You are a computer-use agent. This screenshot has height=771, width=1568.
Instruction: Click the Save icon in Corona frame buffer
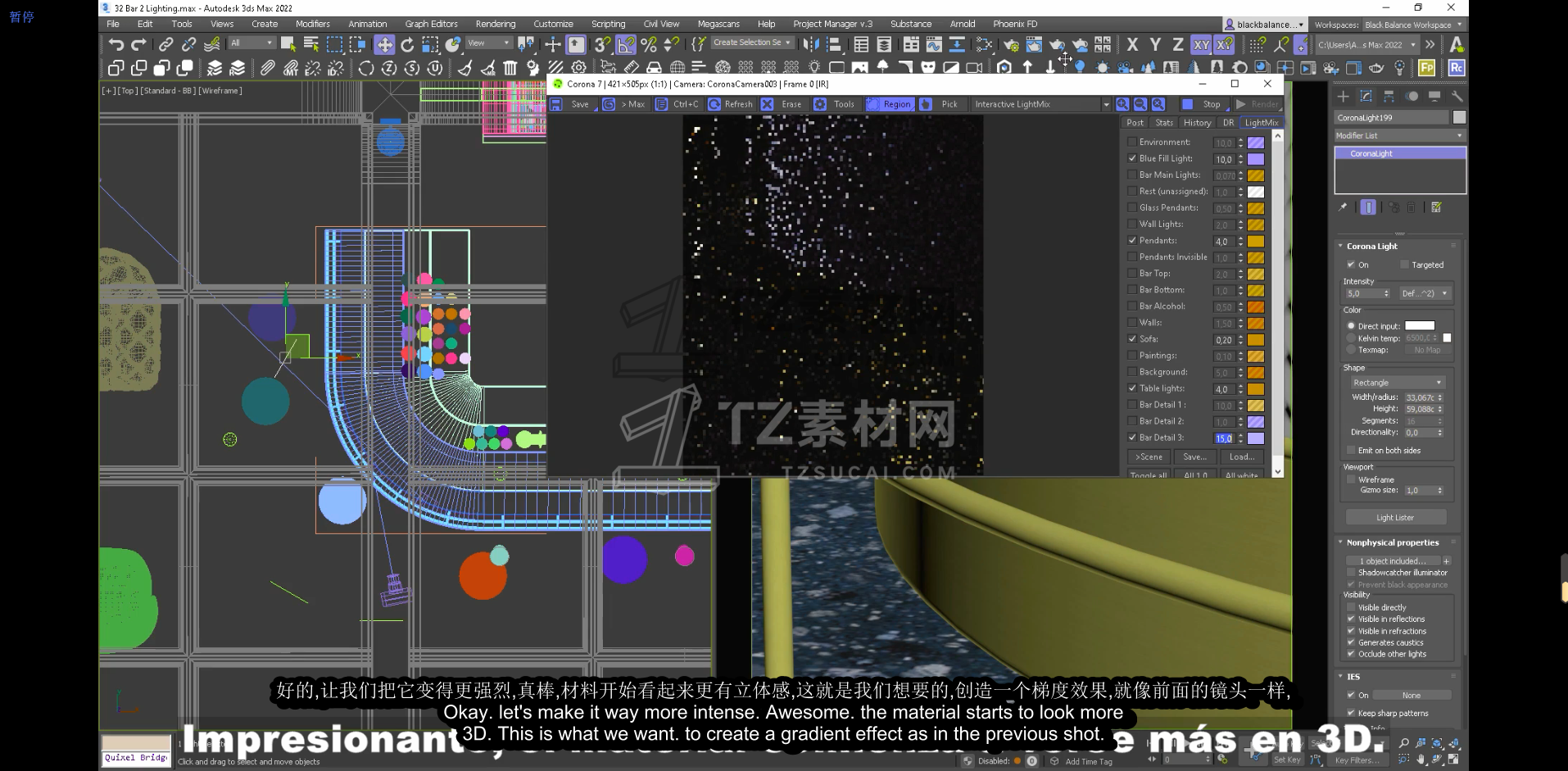point(557,104)
